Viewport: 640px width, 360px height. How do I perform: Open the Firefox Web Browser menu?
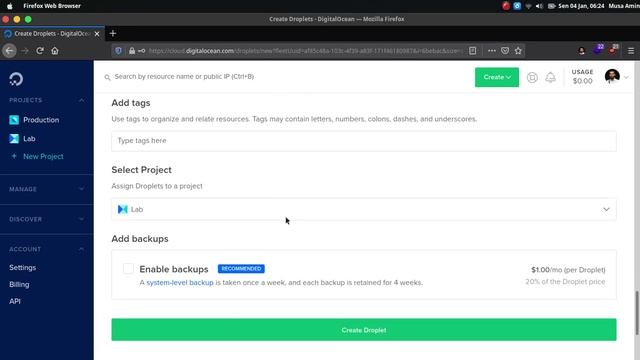(52, 6)
